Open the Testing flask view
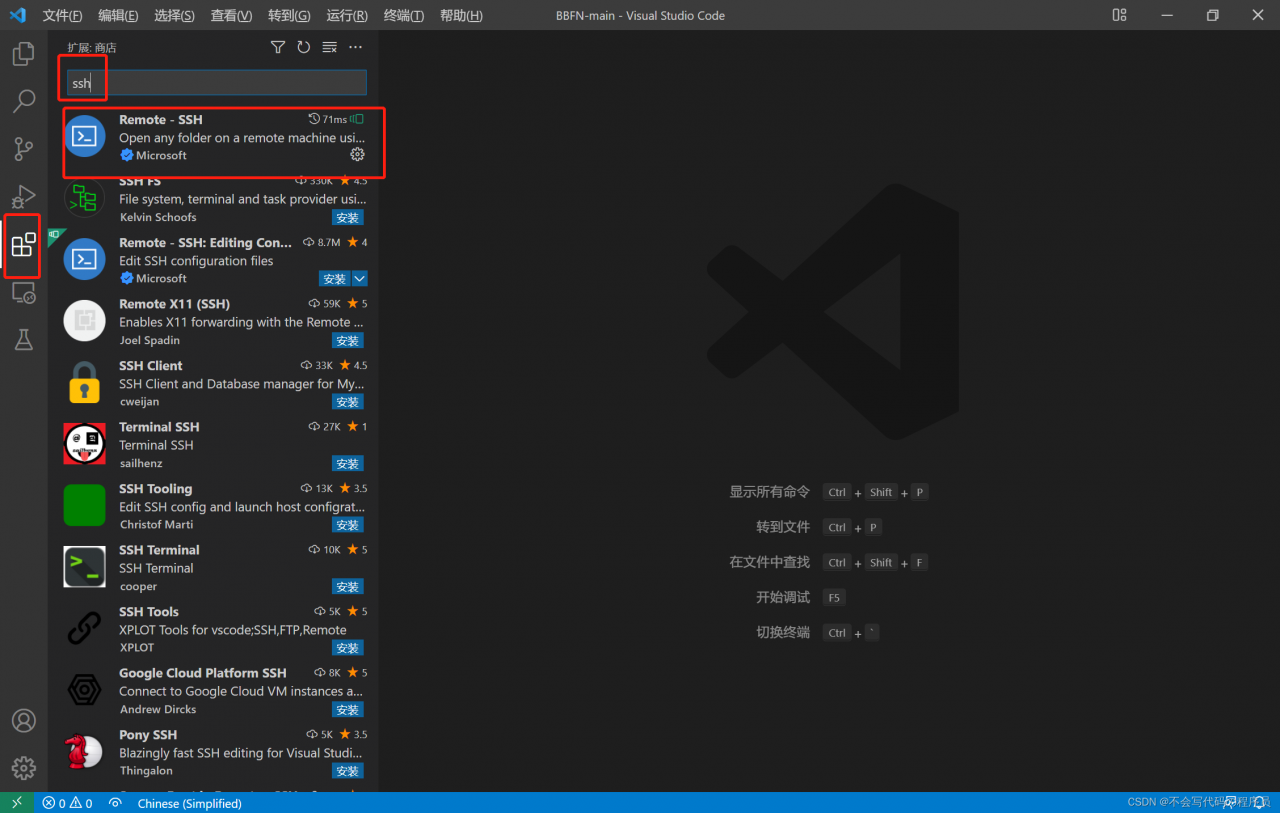 point(24,340)
